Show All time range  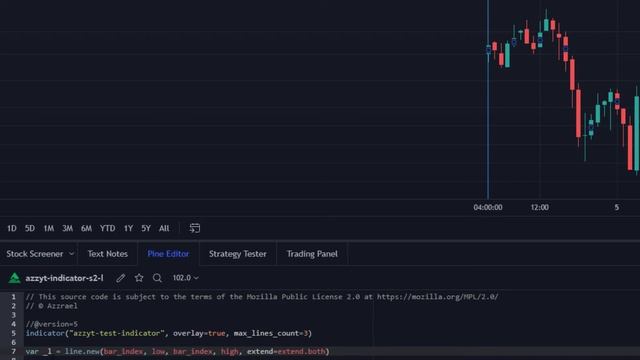tap(164, 228)
